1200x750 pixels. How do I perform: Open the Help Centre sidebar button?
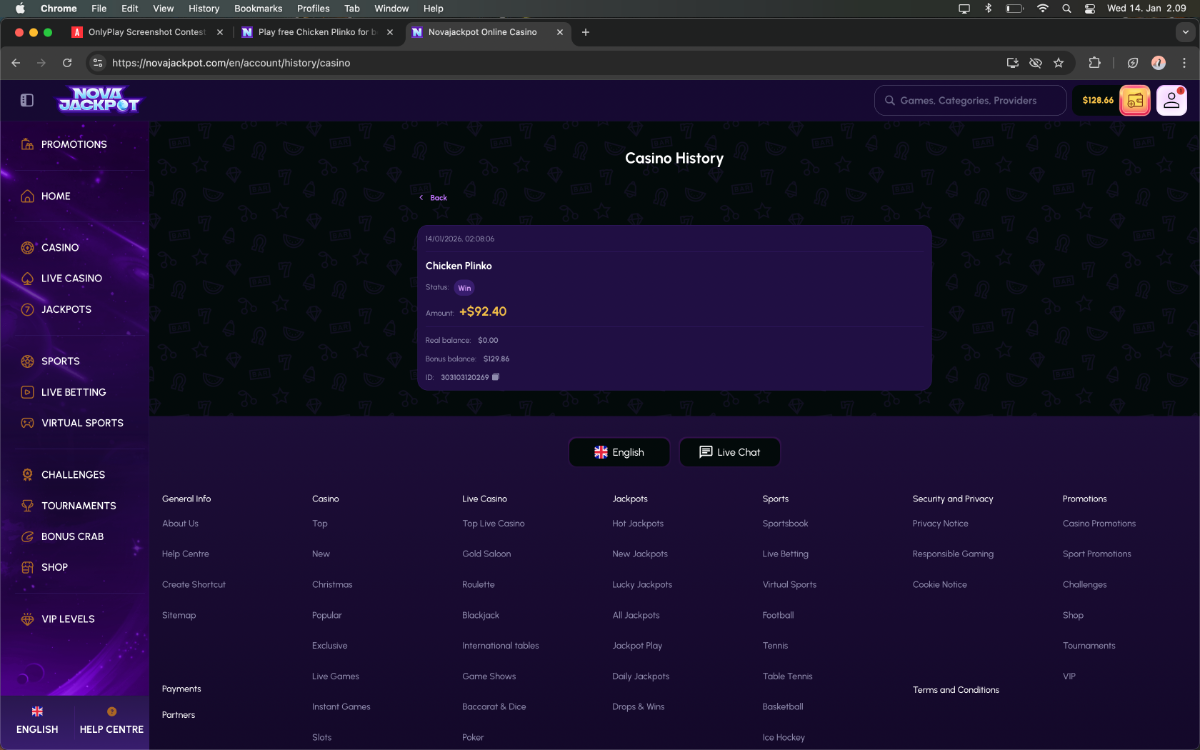[111, 720]
